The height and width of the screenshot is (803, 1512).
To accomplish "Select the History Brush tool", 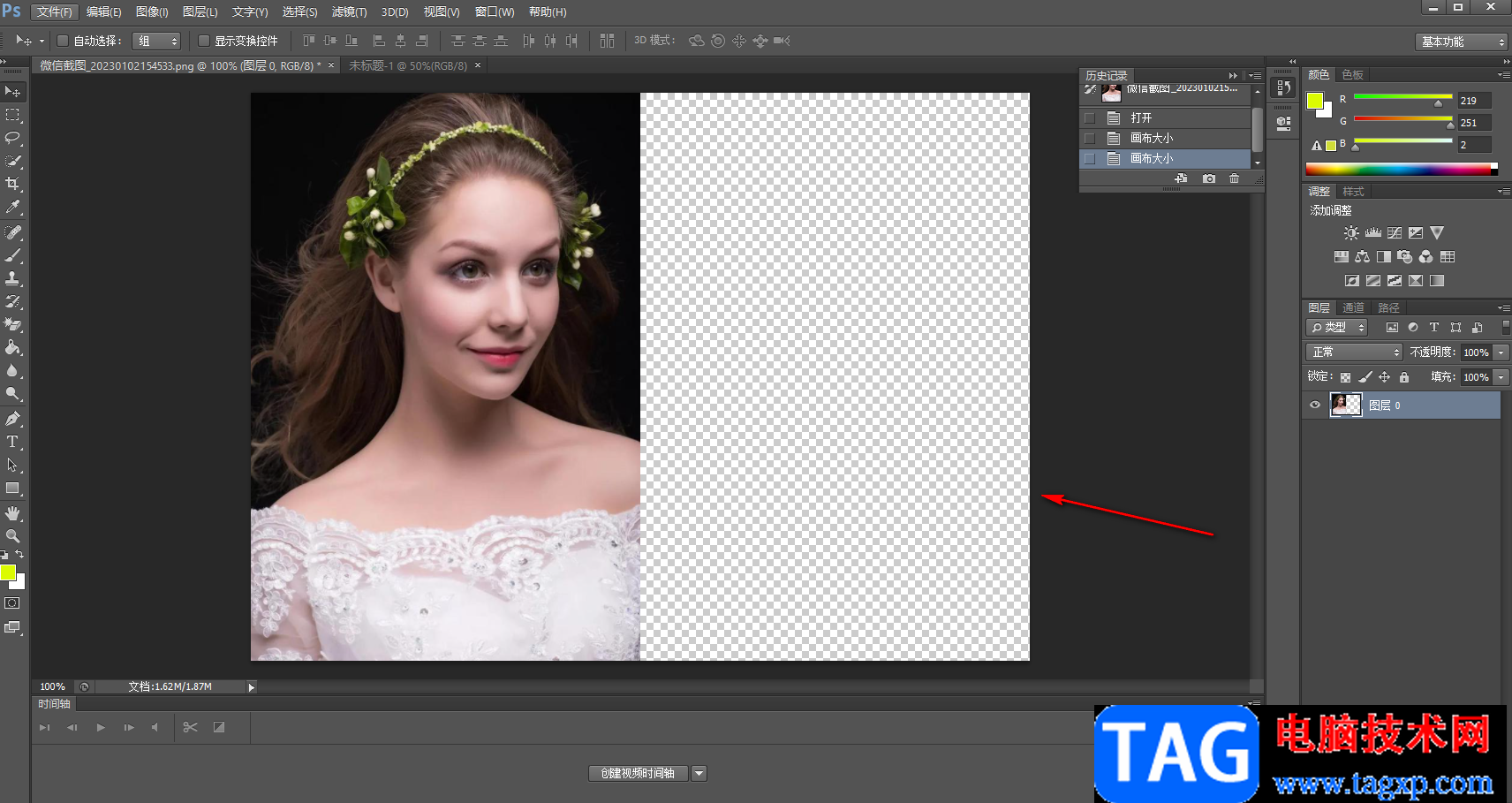I will click(x=12, y=301).
